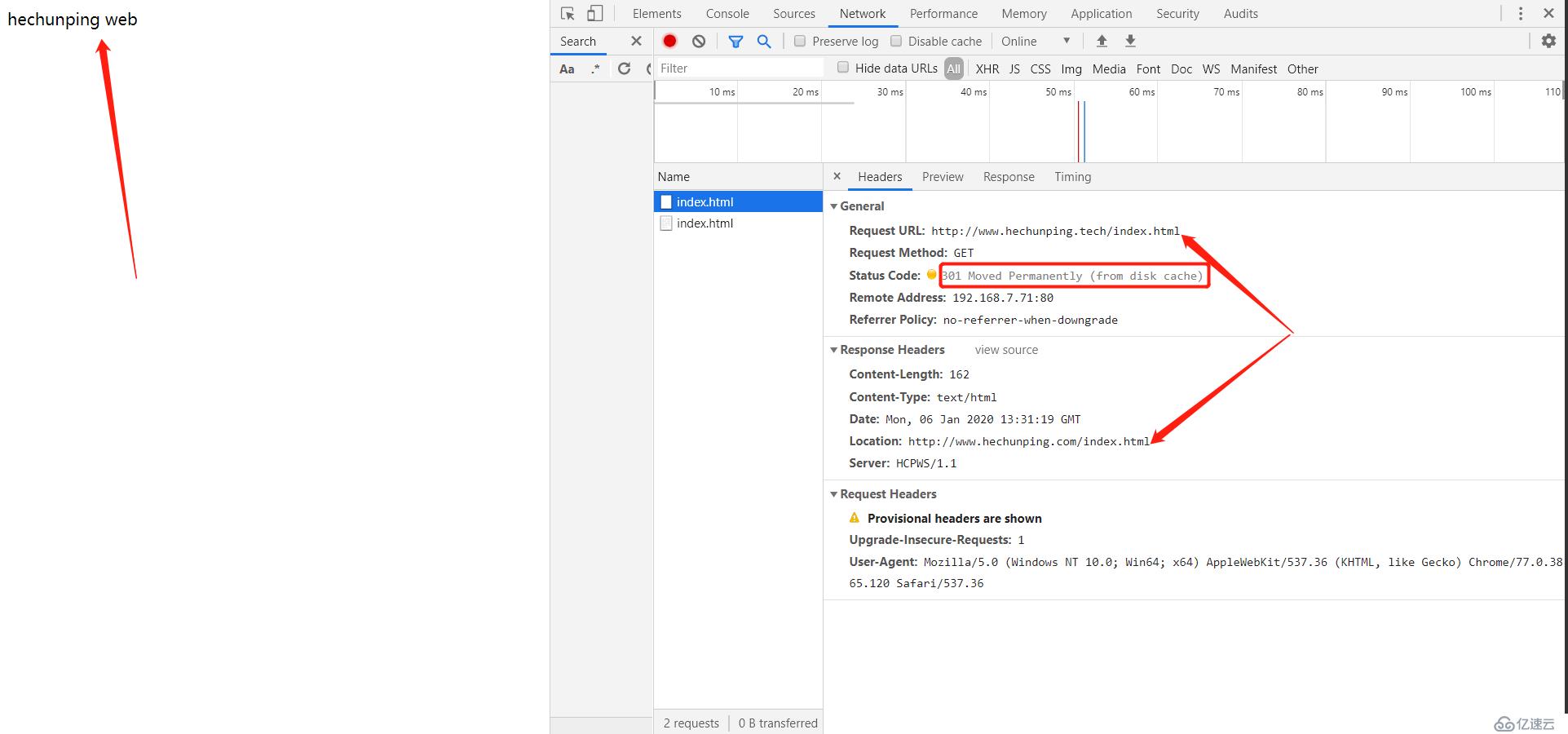Click the warning icon beside Provisional headers
Viewport: 1568px width, 734px height.
pos(855,518)
